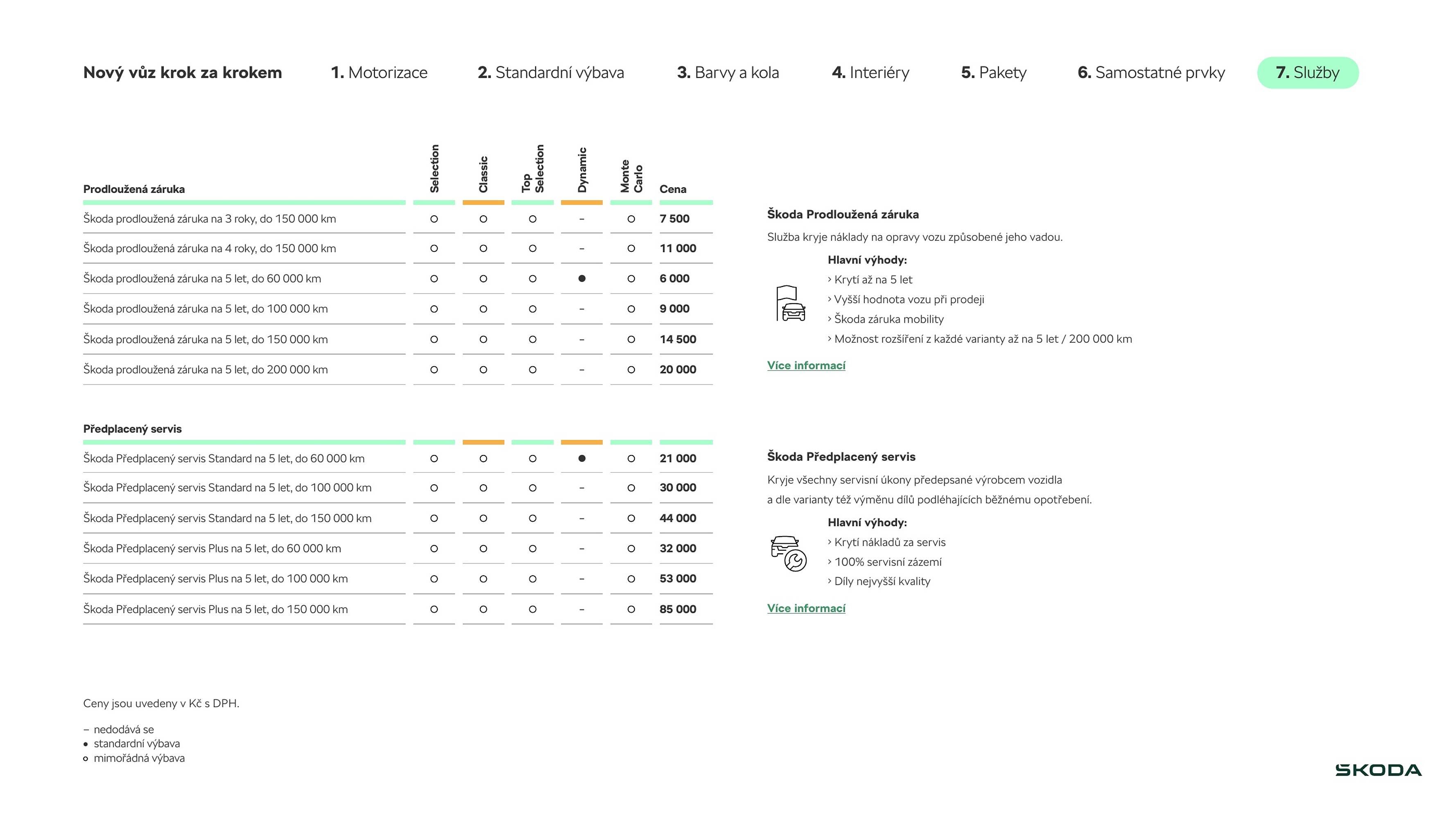Image resolution: width=1456 pixels, height=819 pixels.
Task: Click the highlighted 7. Služby tab
Action: 1307,72
